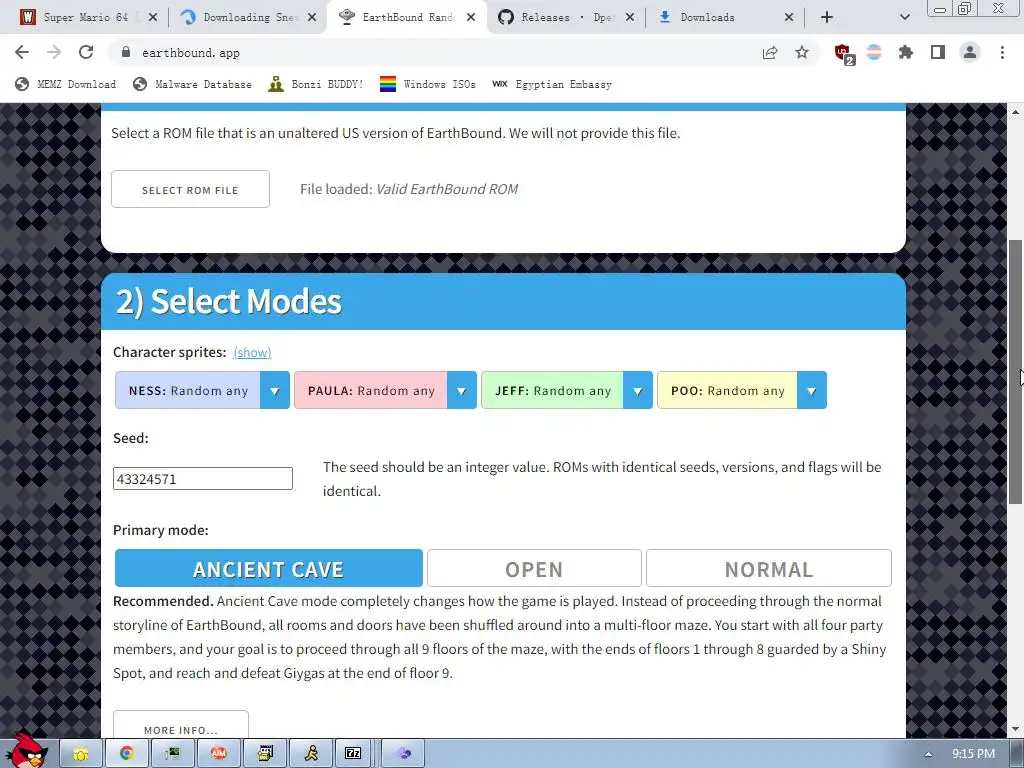
Task: Open the Angry Birds Start button
Action: [29, 752]
